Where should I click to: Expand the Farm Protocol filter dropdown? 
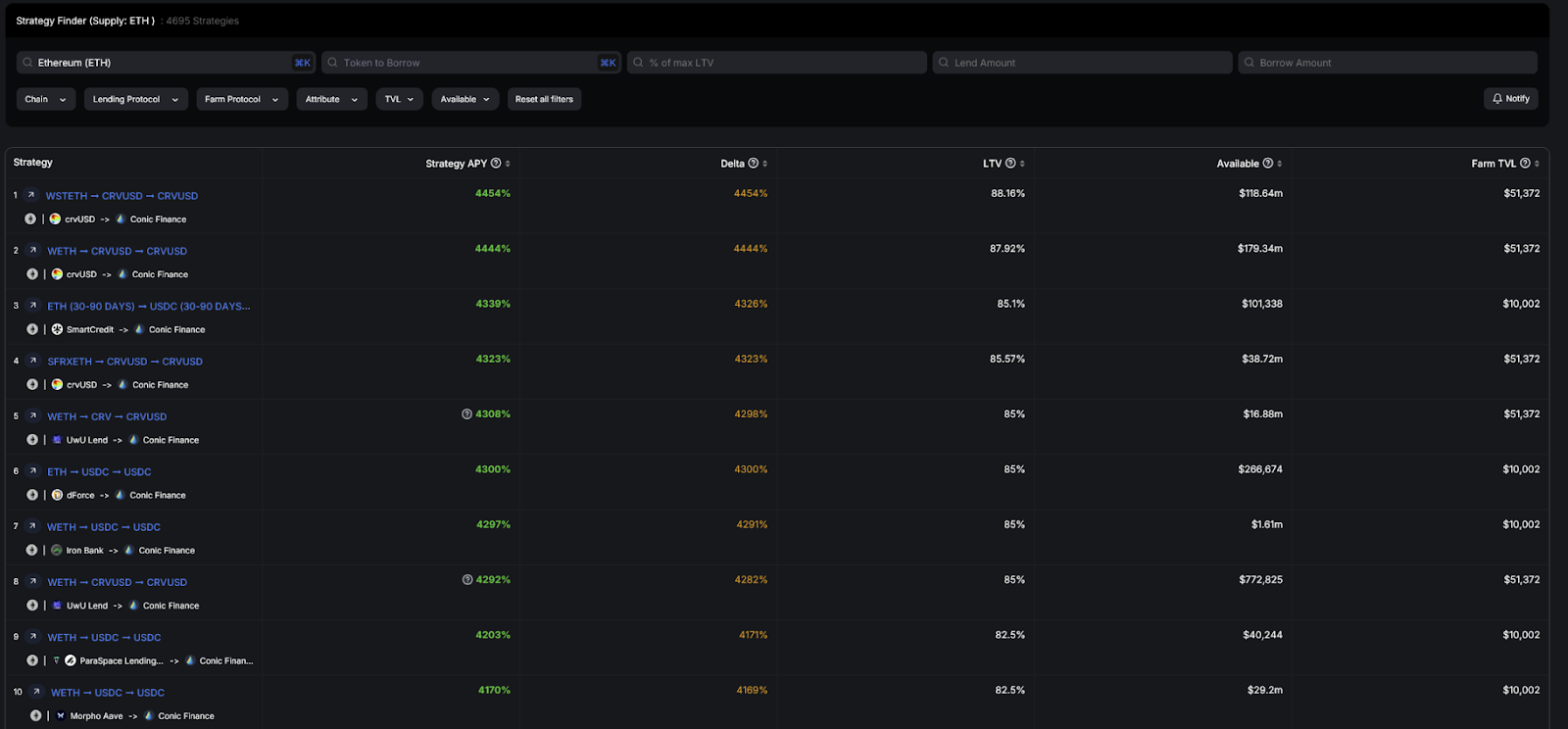[242, 99]
